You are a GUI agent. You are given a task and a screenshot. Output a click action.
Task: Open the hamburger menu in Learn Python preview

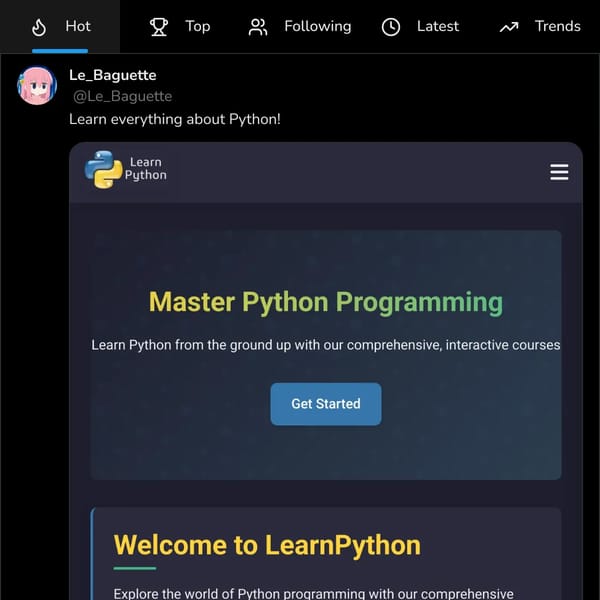coord(559,172)
